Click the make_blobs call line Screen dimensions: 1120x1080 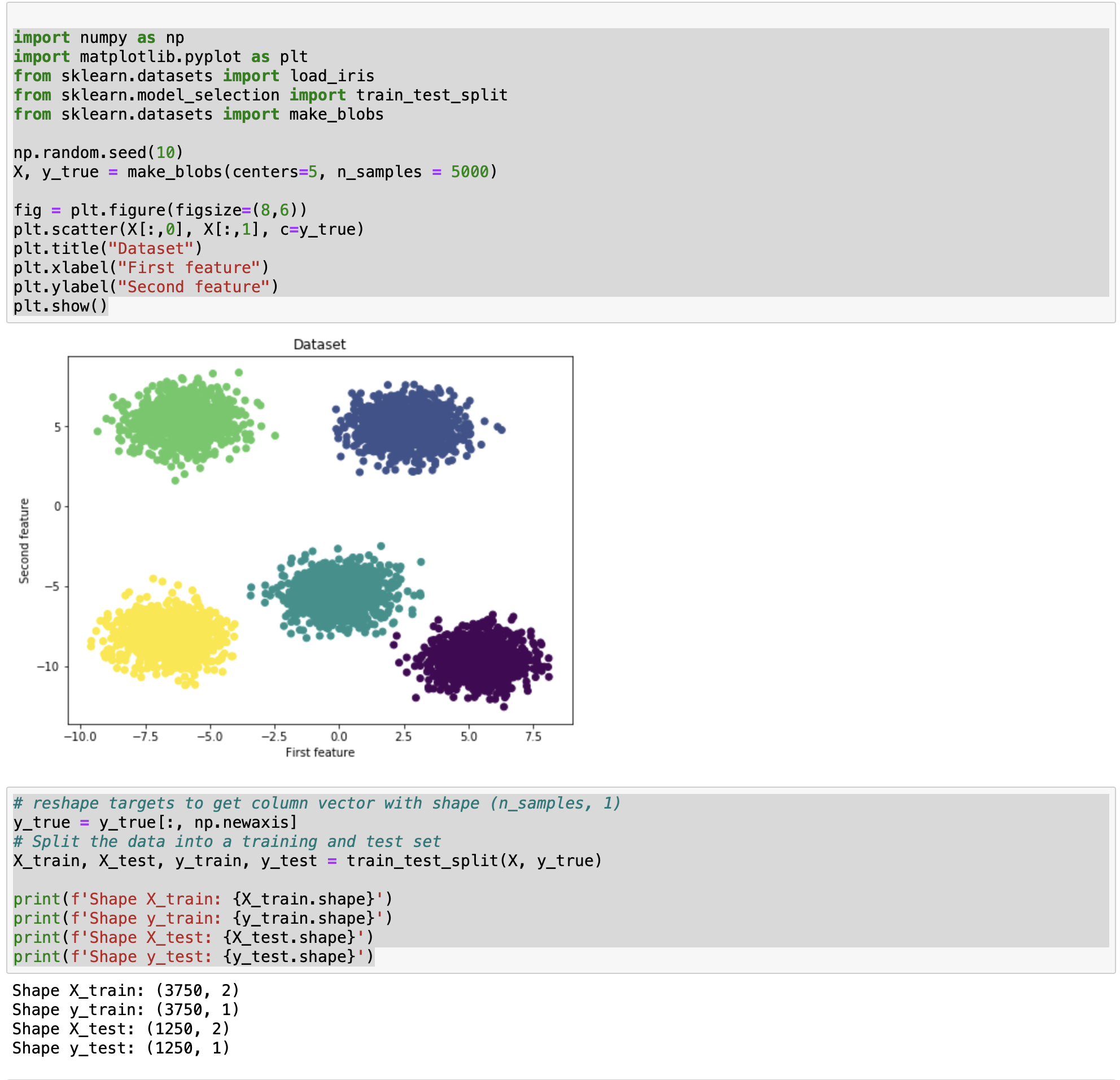(x=255, y=172)
